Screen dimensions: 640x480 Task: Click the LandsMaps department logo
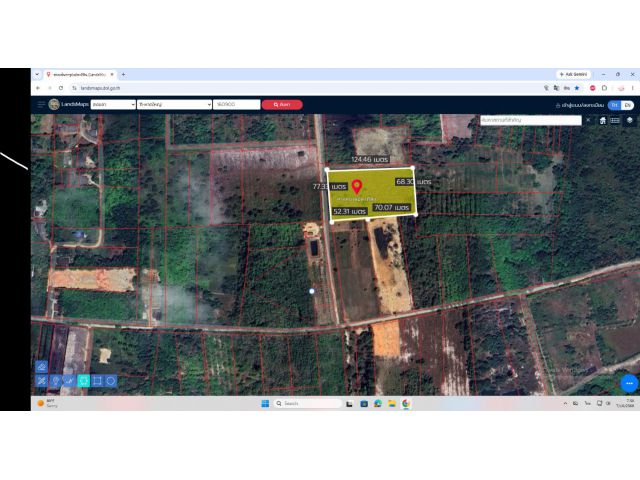54,104
